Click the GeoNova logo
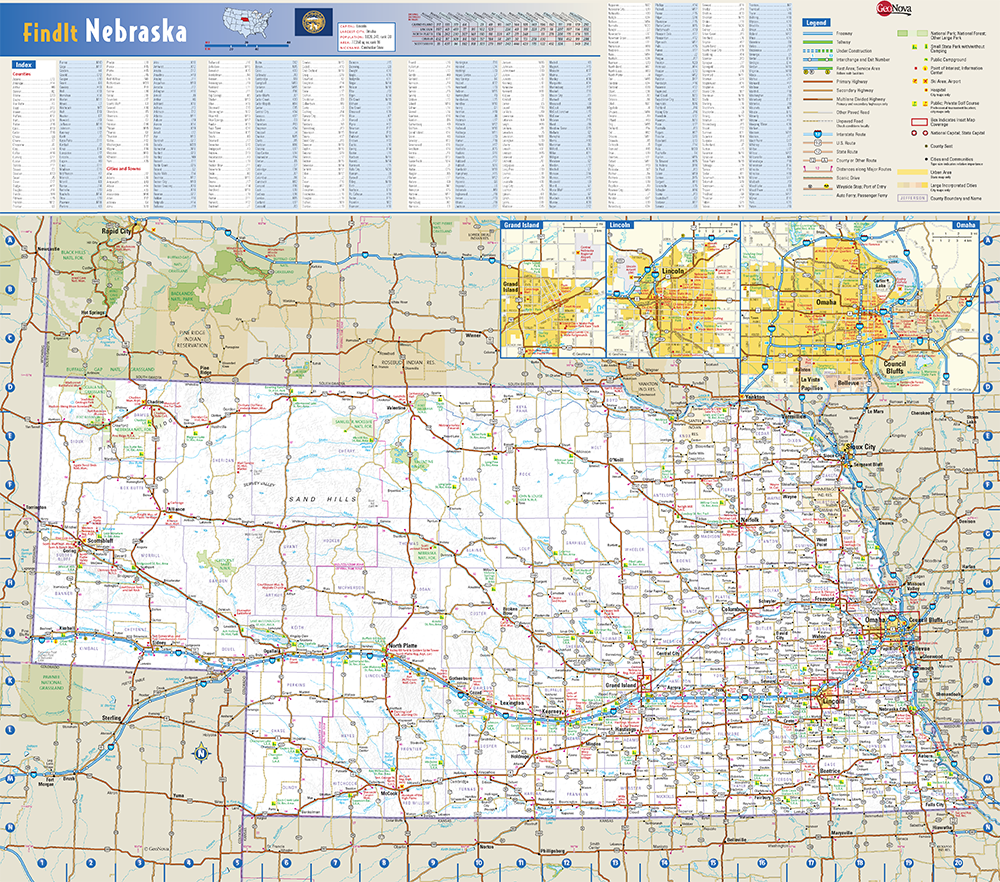This screenshot has height=882, width=1000. (894, 8)
